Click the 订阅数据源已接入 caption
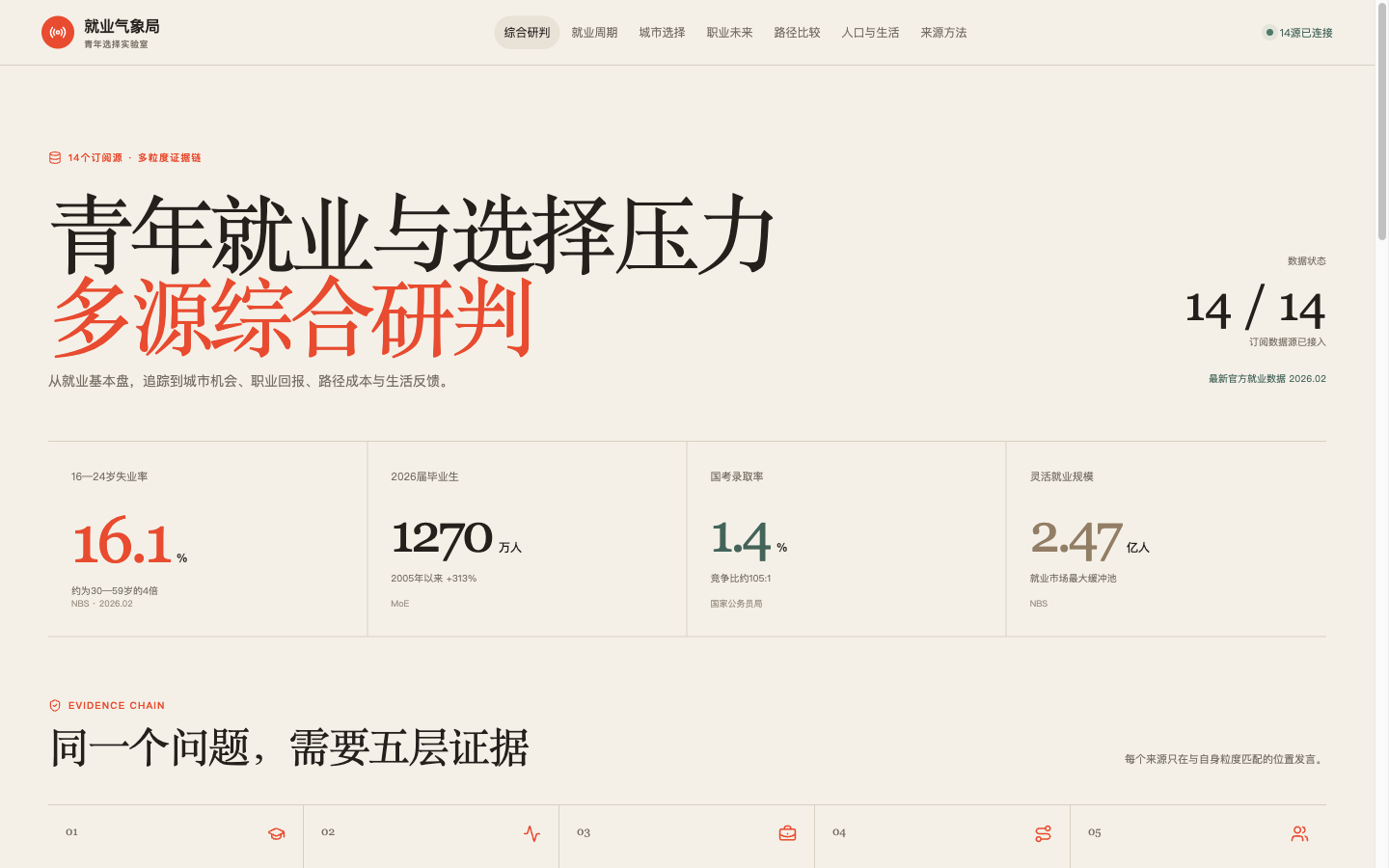Viewport: 1389px width, 868px height. pos(1288,342)
